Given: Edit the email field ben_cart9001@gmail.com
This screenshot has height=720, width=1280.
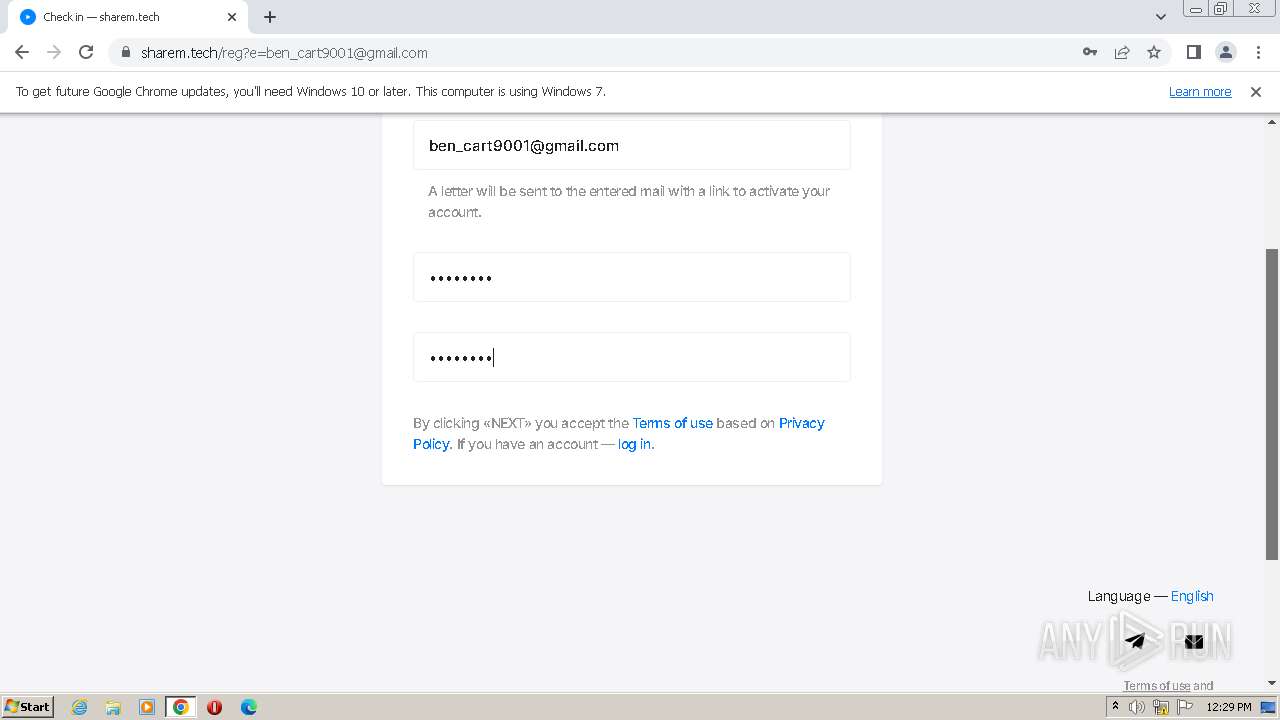Looking at the screenshot, I should [632, 145].
